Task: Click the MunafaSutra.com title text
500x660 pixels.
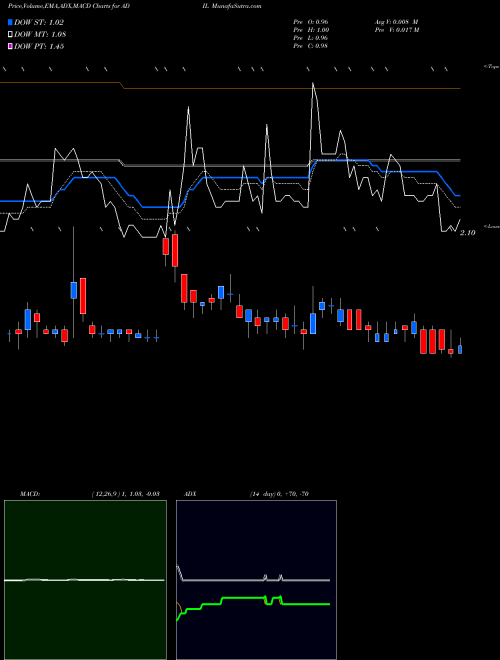Action: 237,6
